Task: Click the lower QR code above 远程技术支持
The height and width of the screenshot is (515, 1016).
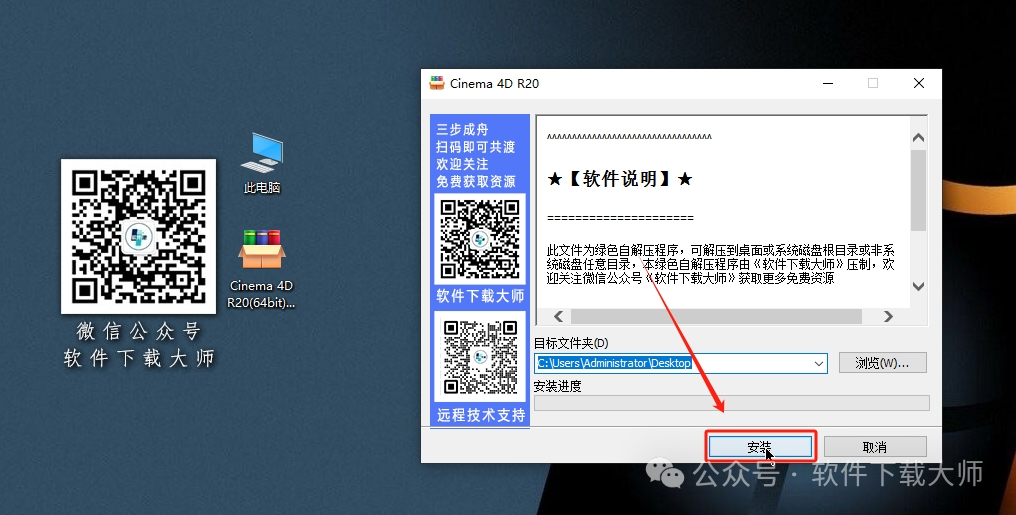Action: click(x=480, y=357)
